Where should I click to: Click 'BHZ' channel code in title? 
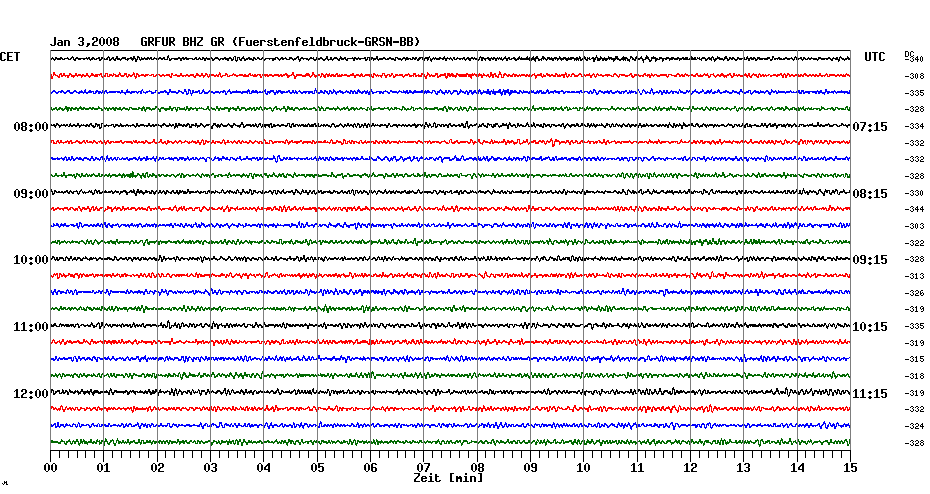[x=193, y=42]
